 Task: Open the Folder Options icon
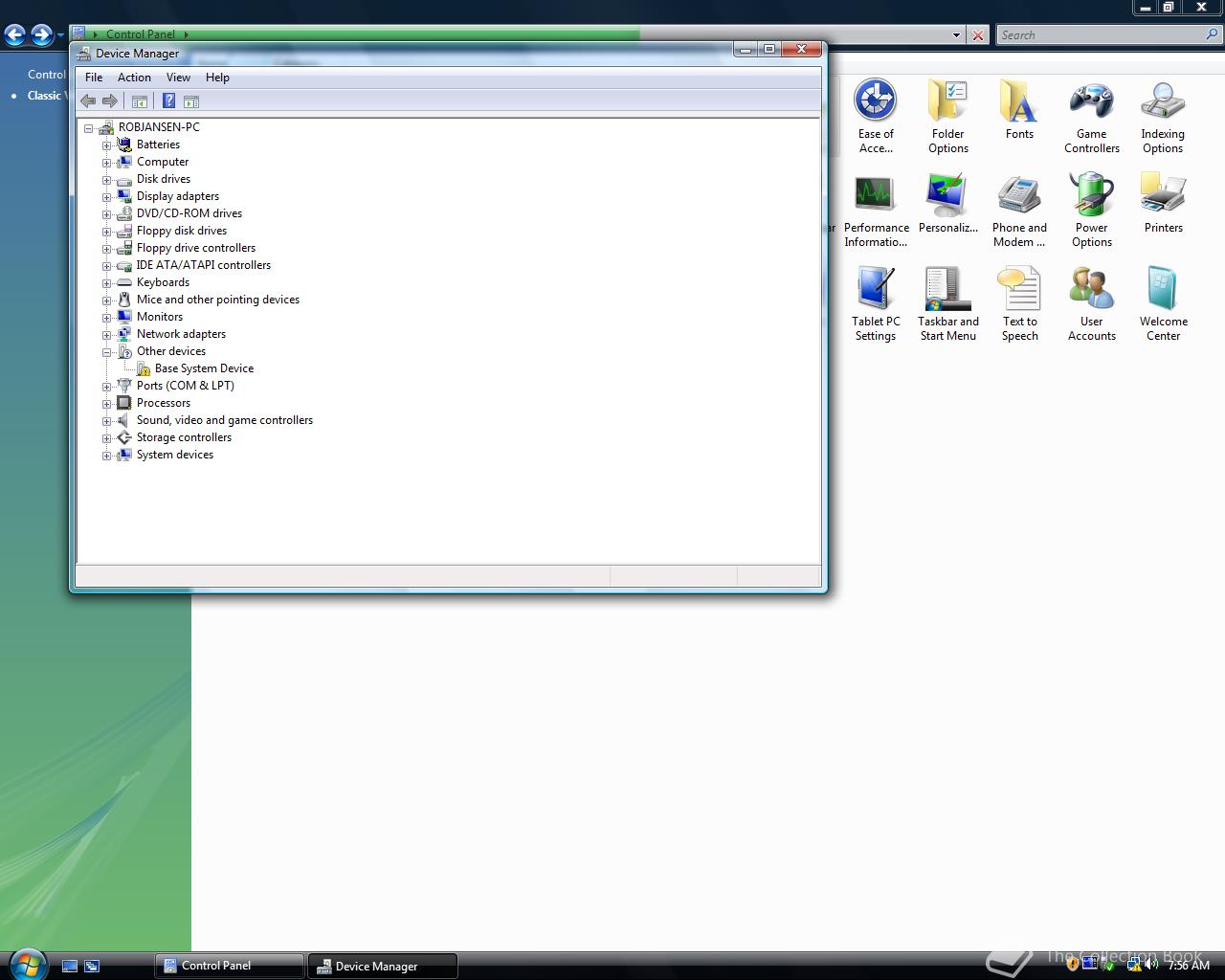point(947,116)
